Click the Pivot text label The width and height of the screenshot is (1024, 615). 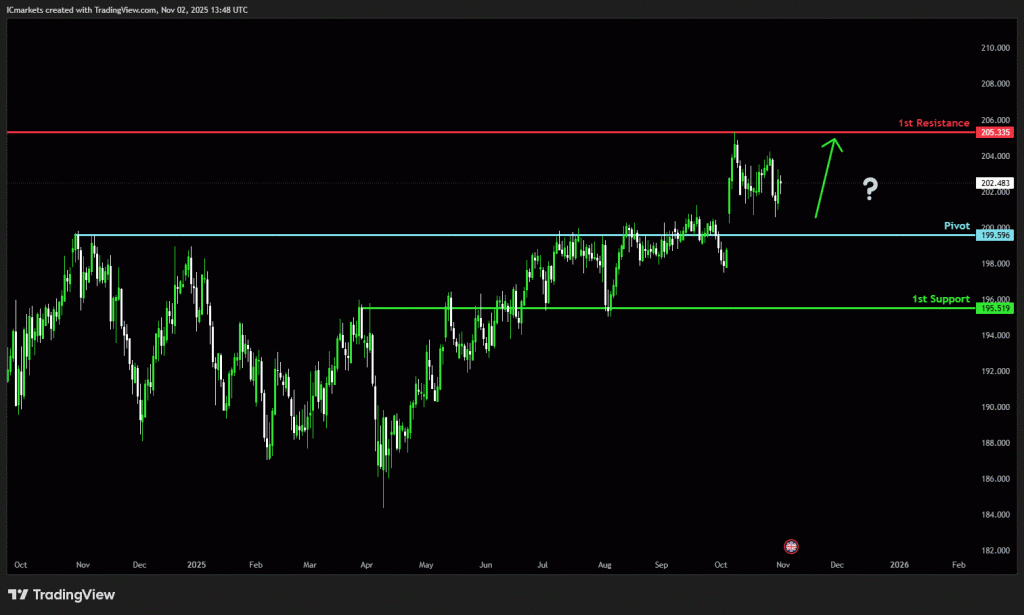[x=956, y=226]
